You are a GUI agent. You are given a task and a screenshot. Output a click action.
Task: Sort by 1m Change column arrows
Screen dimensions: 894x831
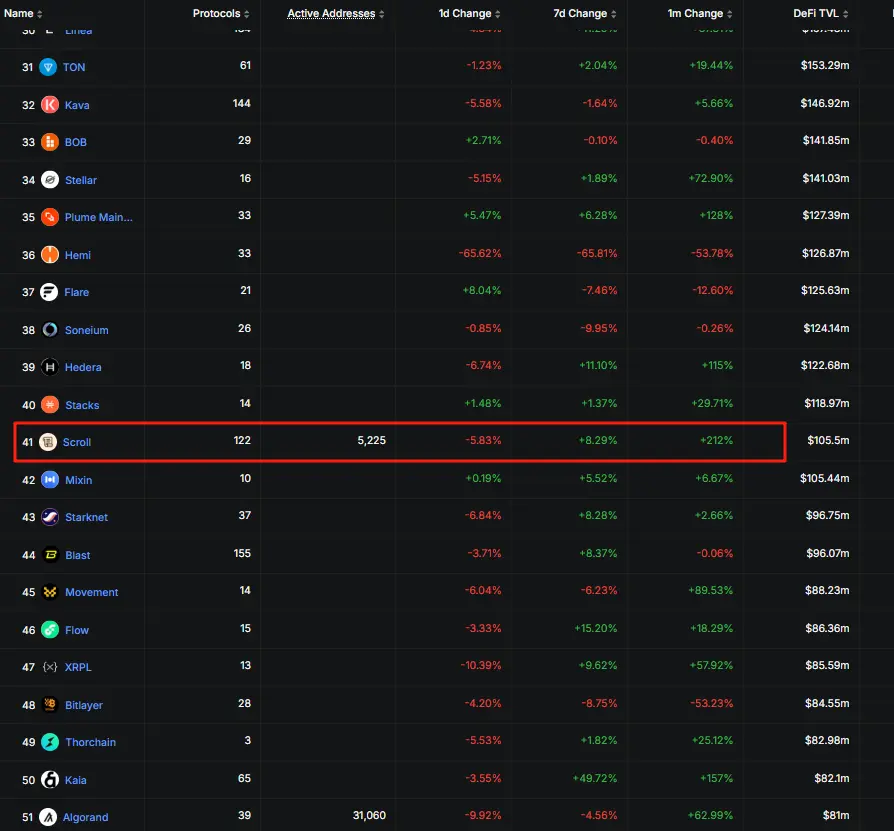pos(730,14)
